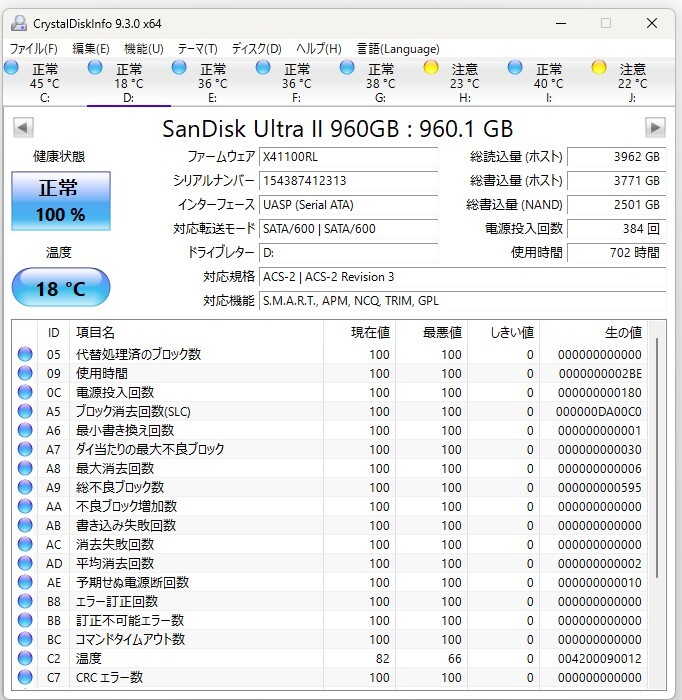Open the 機能(U) menu

click(144, 49)
